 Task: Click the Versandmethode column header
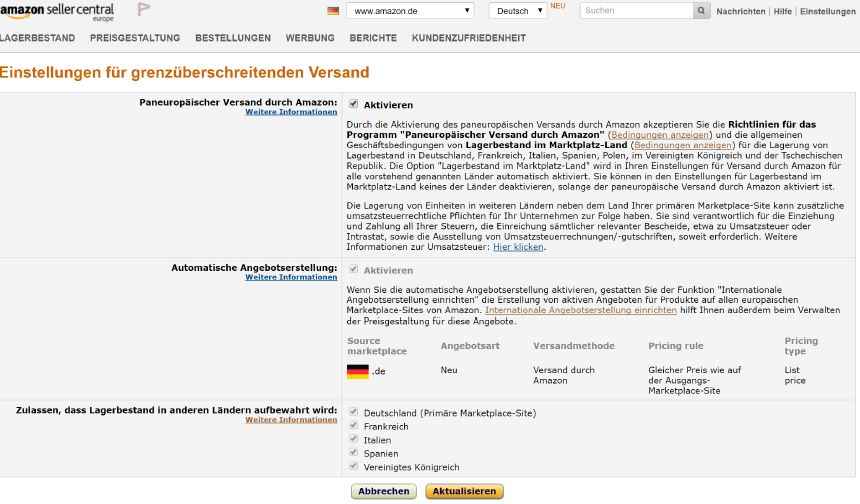[x=574, y=346]
